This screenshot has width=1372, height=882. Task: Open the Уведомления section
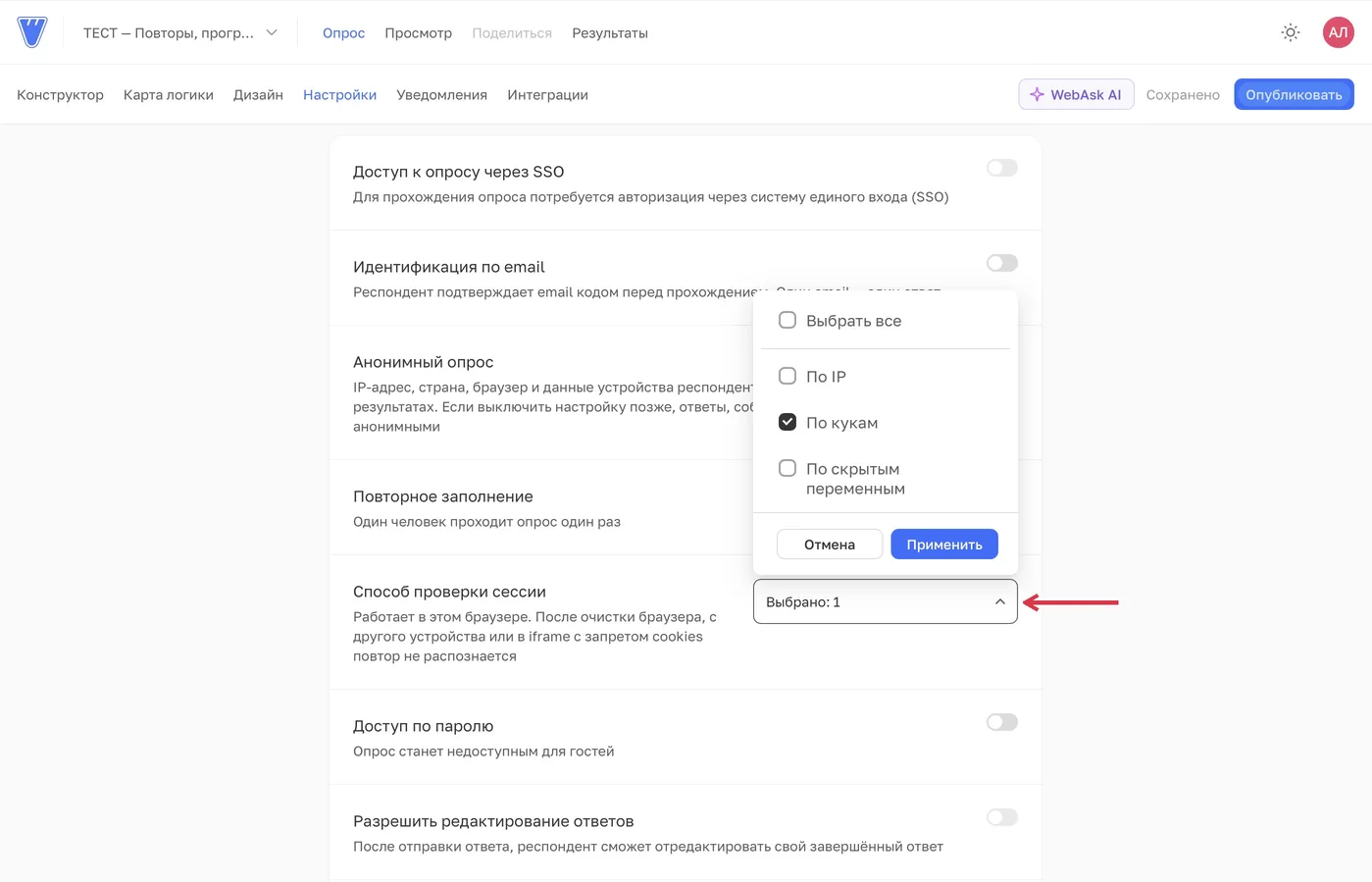[441, 95]
